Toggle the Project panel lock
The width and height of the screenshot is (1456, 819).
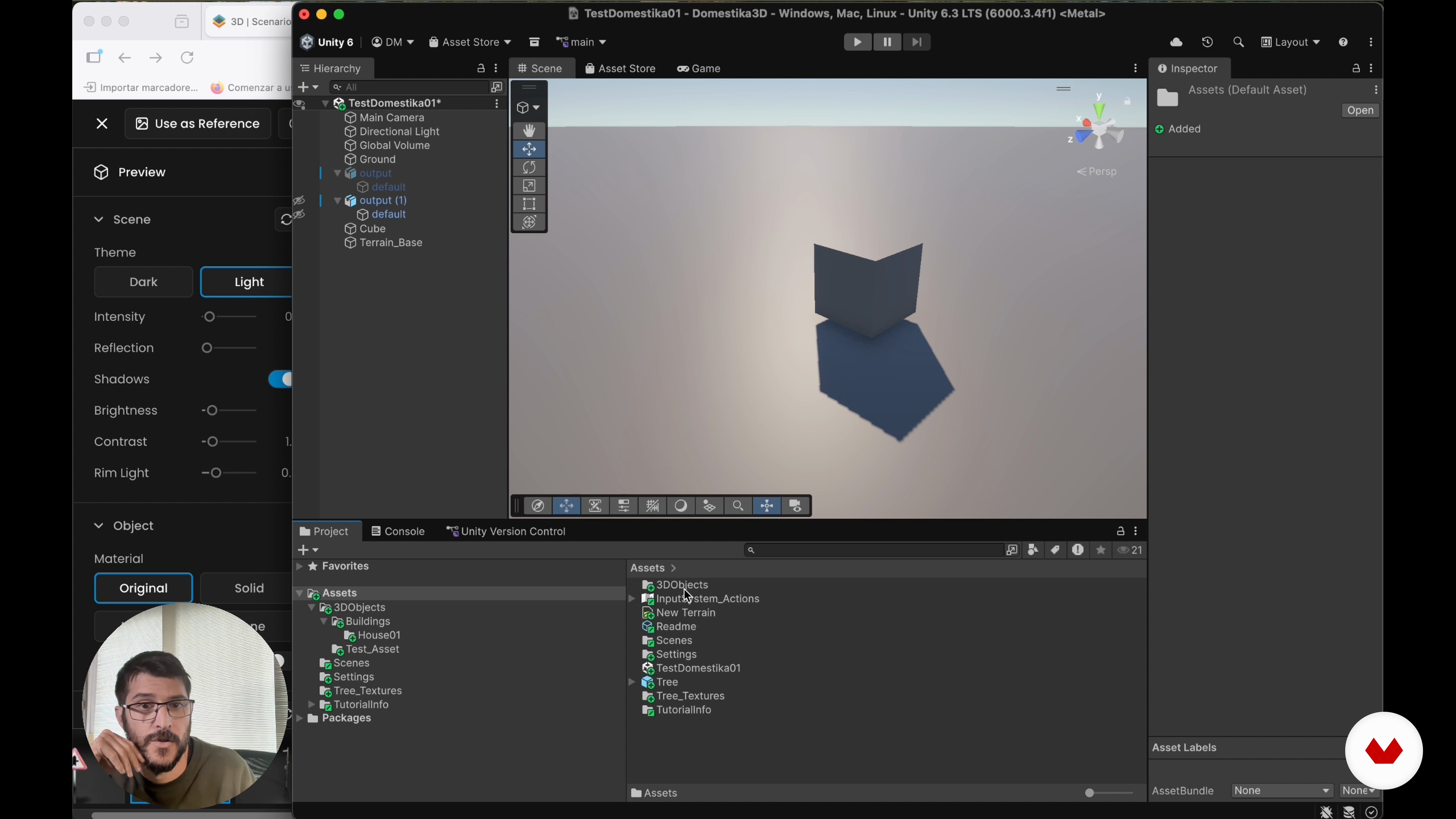(1120, 531)
